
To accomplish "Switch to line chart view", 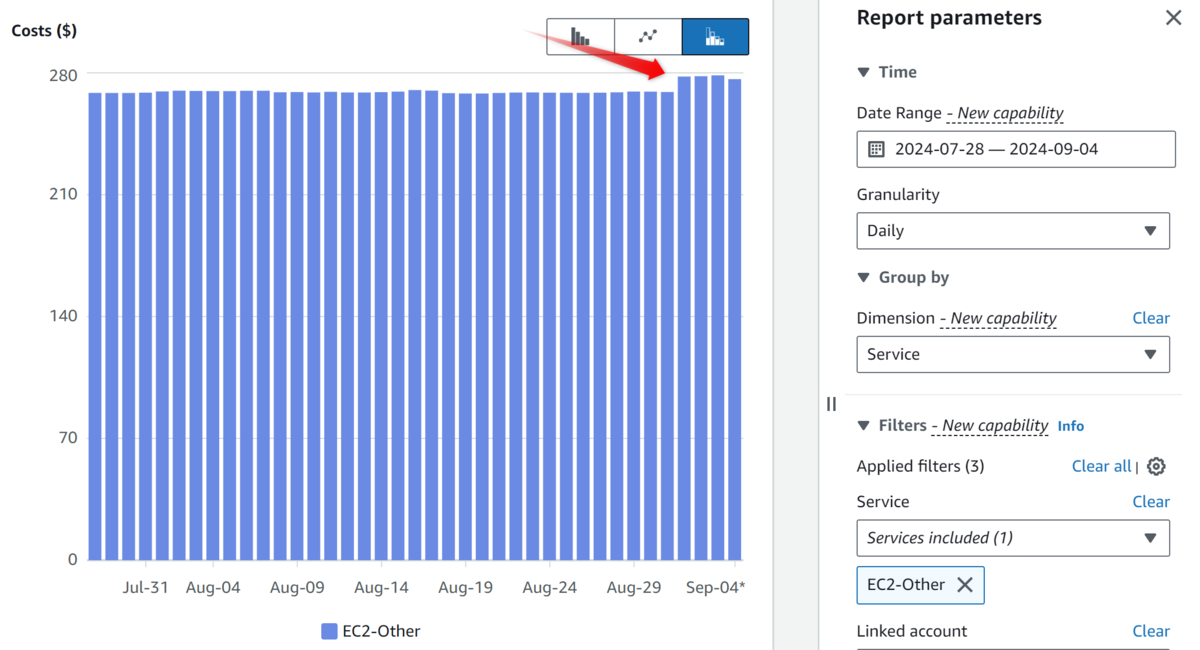I will click(648, 36).
